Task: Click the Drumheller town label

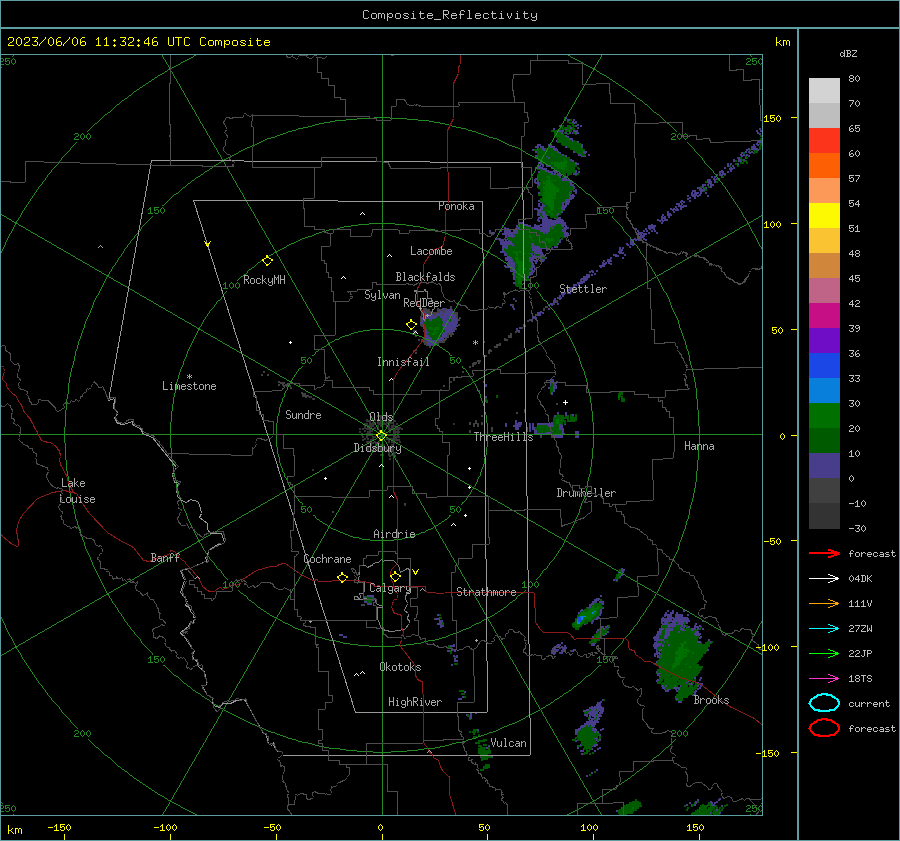Action: [586, 493]
